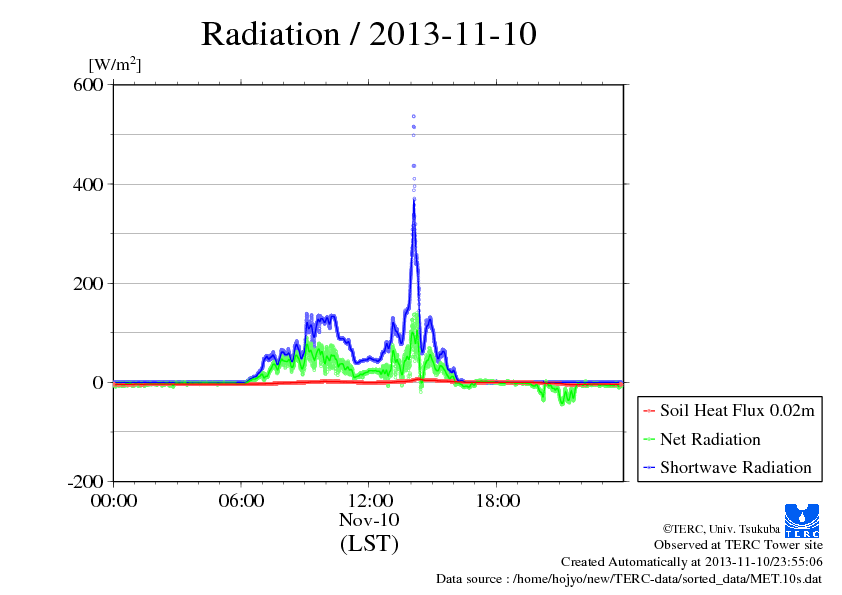Click the red Soil Heat Flux legend marker

tap(649, 411)
